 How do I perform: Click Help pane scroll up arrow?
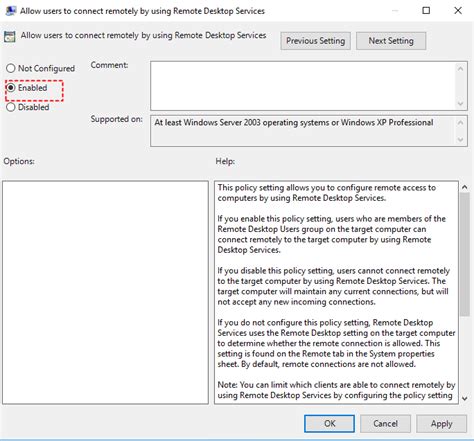[x=465, y=187]
